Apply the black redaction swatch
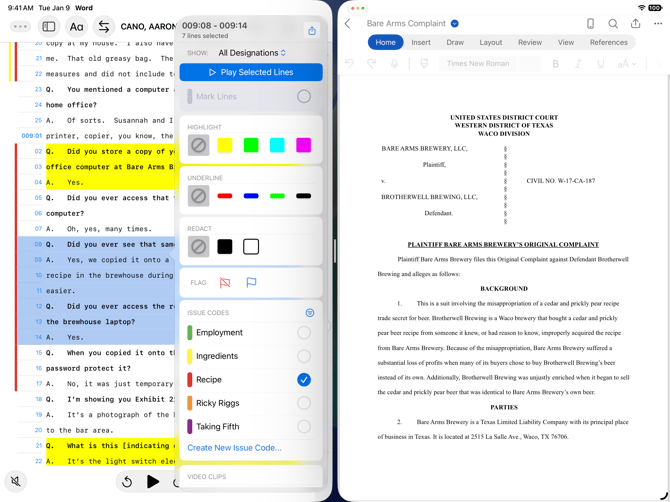Viewport: 670px width, 502px height. [225, 247]
